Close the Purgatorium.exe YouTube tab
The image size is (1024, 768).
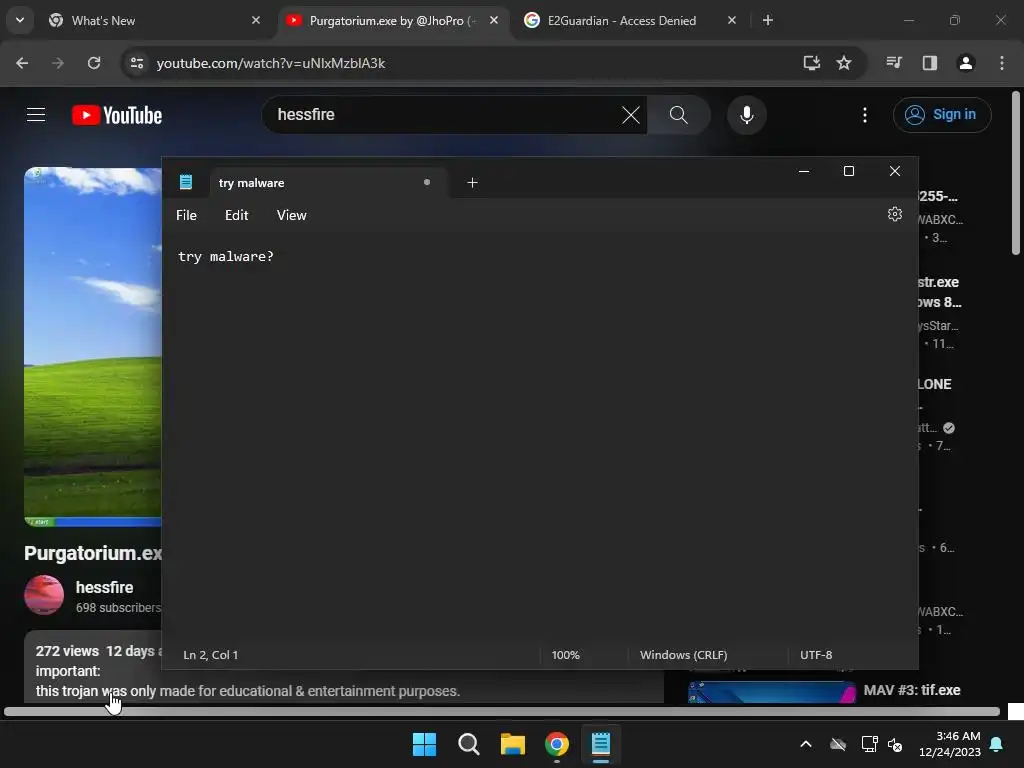[494, 20]
